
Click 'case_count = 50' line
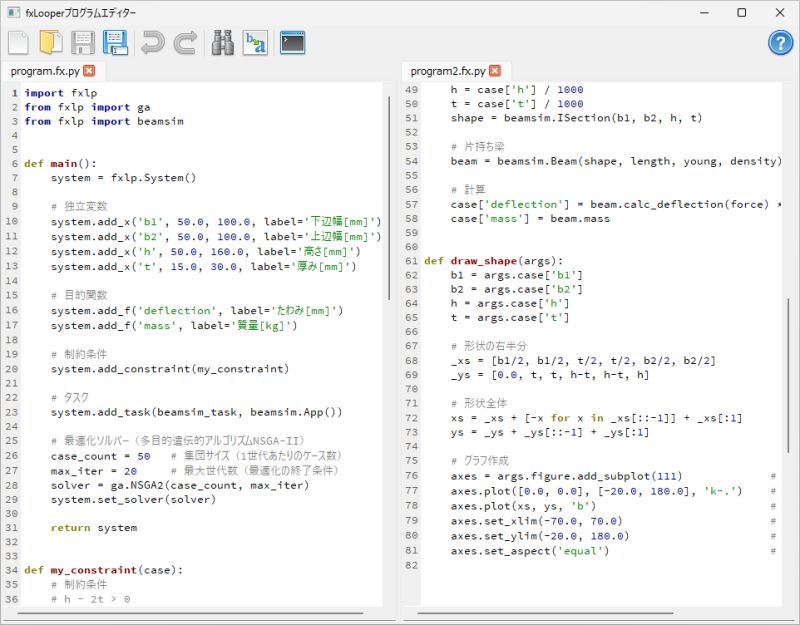pos(101,456)
